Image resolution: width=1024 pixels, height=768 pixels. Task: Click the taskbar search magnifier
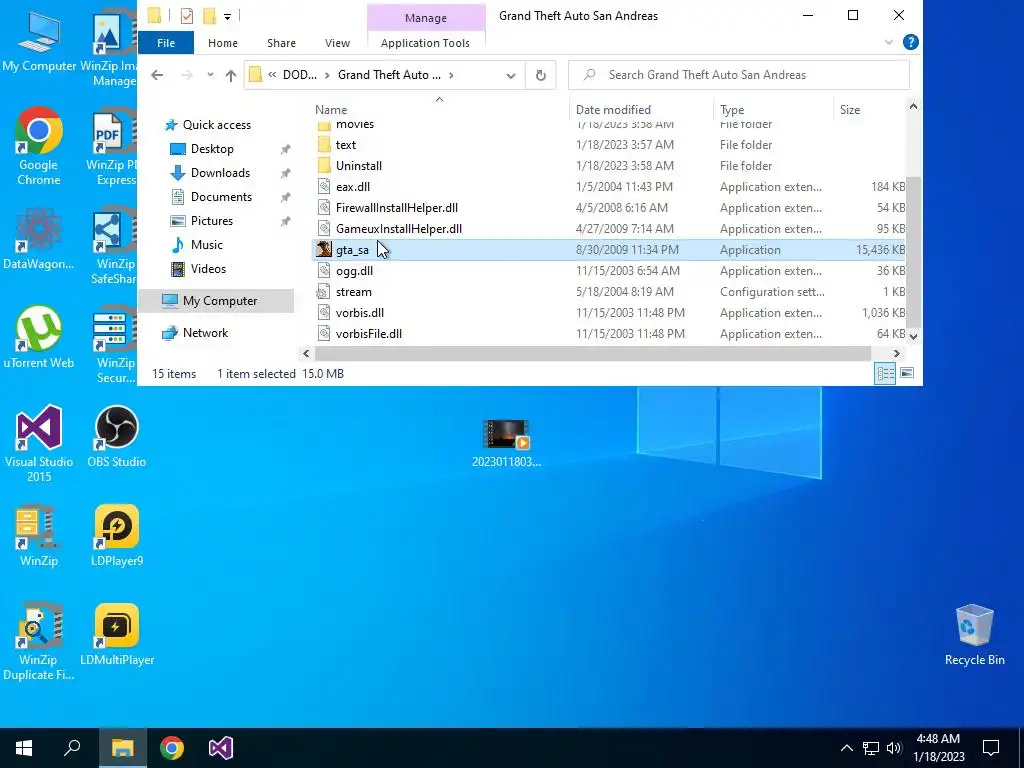click(72, 748)
